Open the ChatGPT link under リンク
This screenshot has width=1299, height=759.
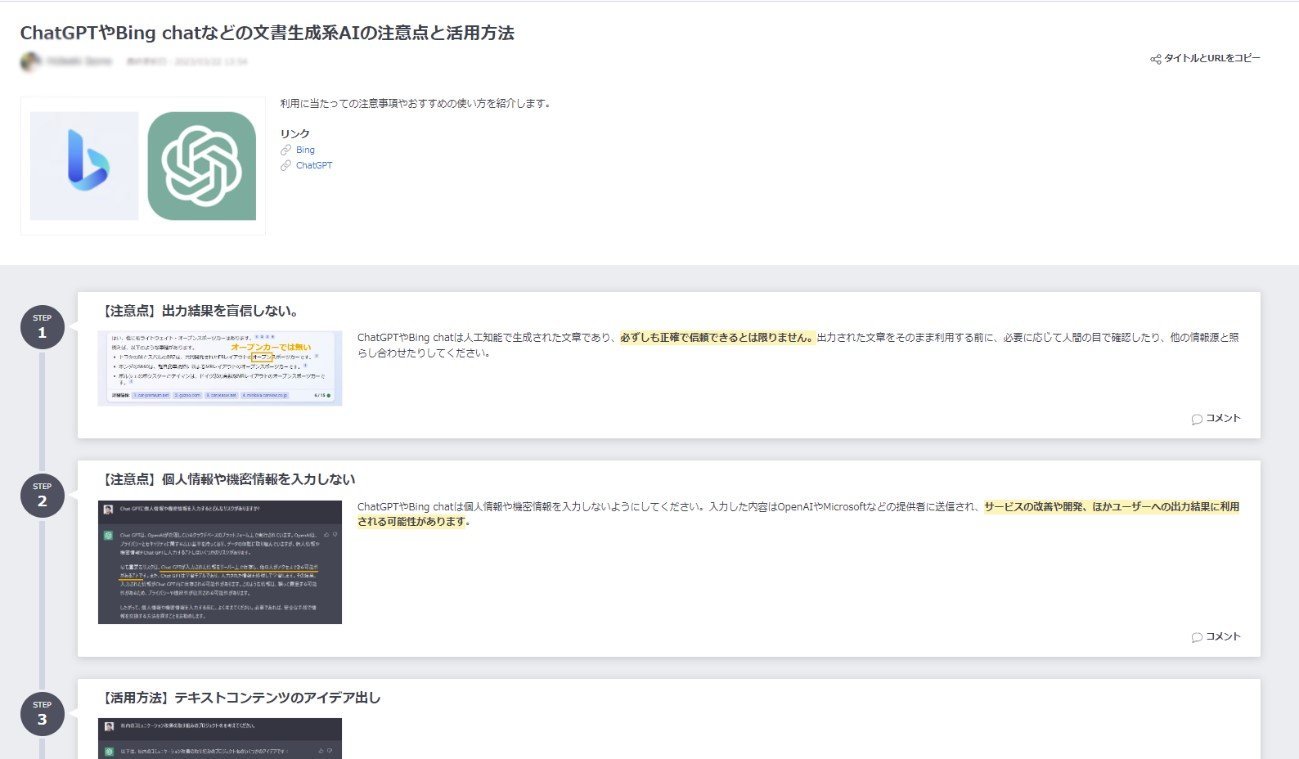[x=314, y=166]
